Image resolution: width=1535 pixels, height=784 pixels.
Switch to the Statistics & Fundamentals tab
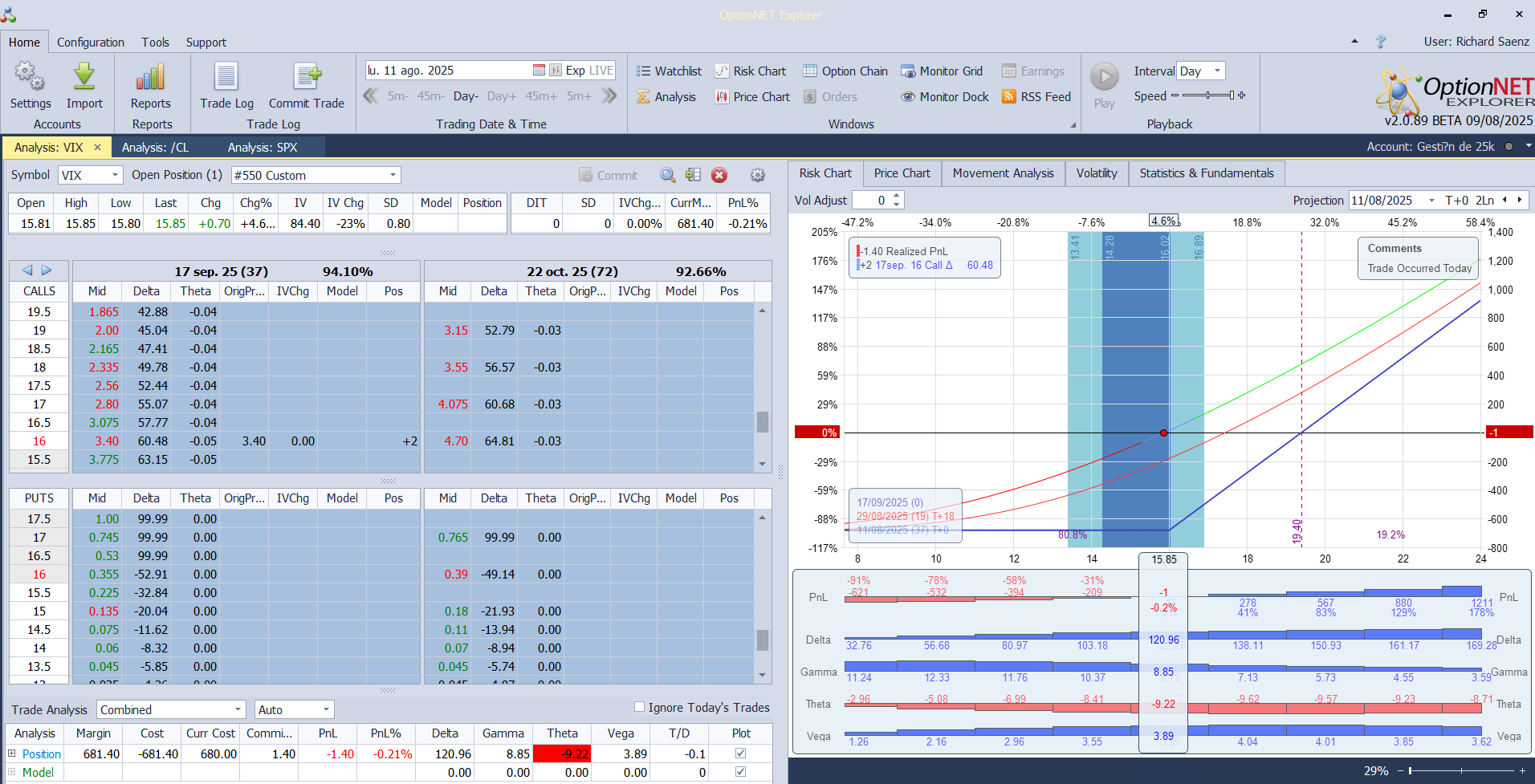click(x=1207, y=173)
